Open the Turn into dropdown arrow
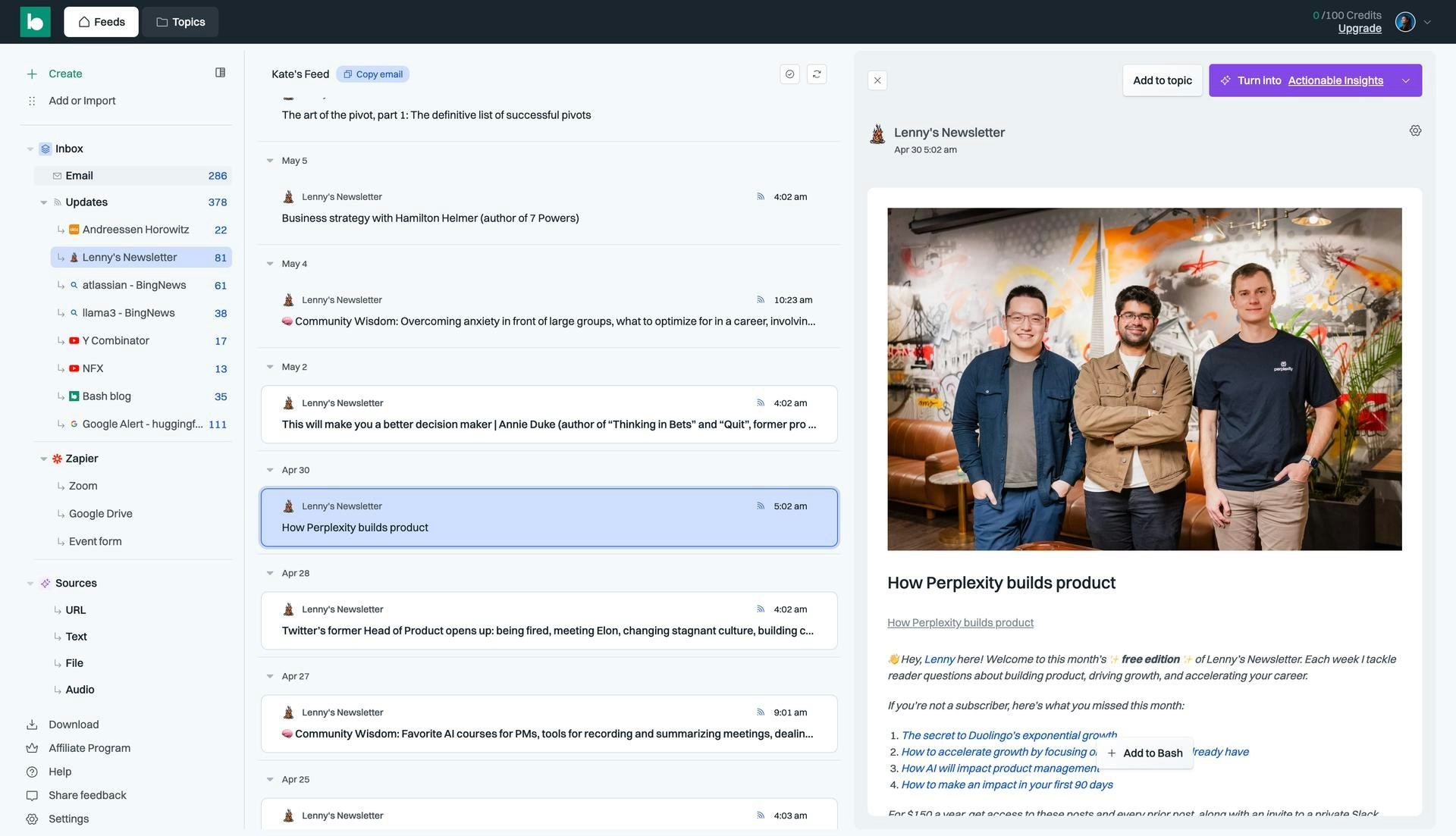The image size is (1456, 836). click(1406, 80)
